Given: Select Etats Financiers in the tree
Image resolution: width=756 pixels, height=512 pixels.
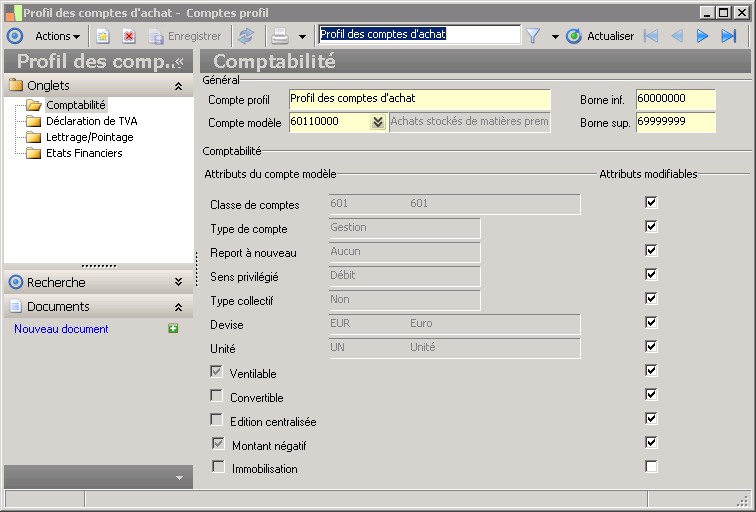Looking at the screenshot, I should tap(84, 153).
